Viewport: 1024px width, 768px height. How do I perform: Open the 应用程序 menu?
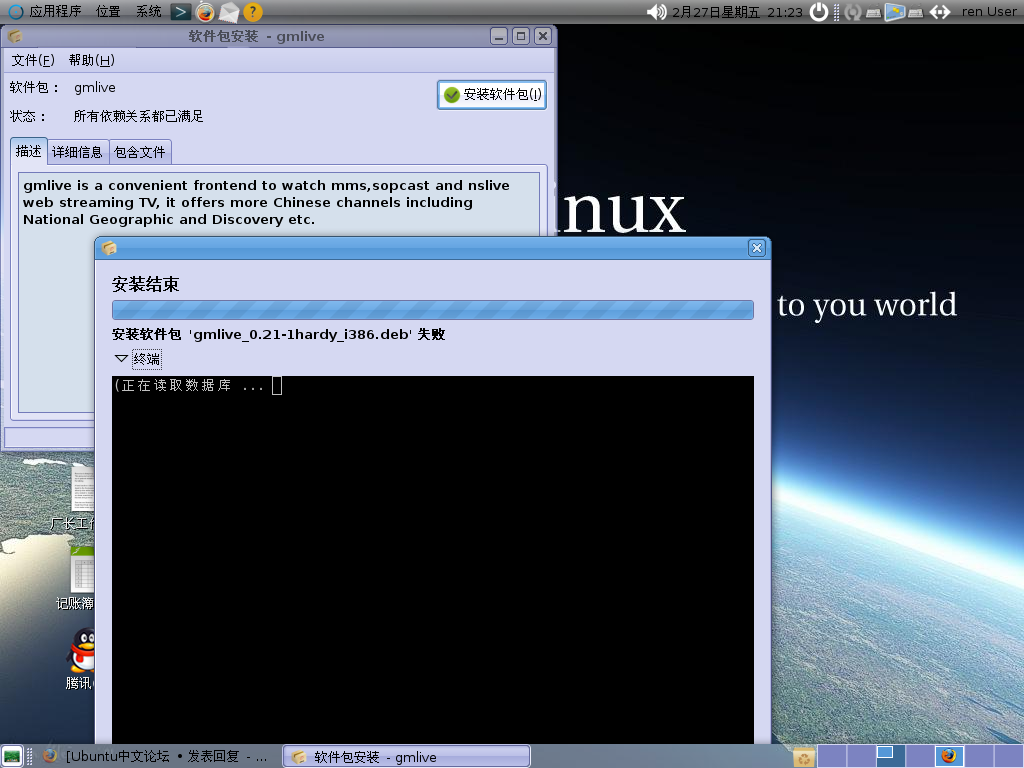click(x=56, y=12)
